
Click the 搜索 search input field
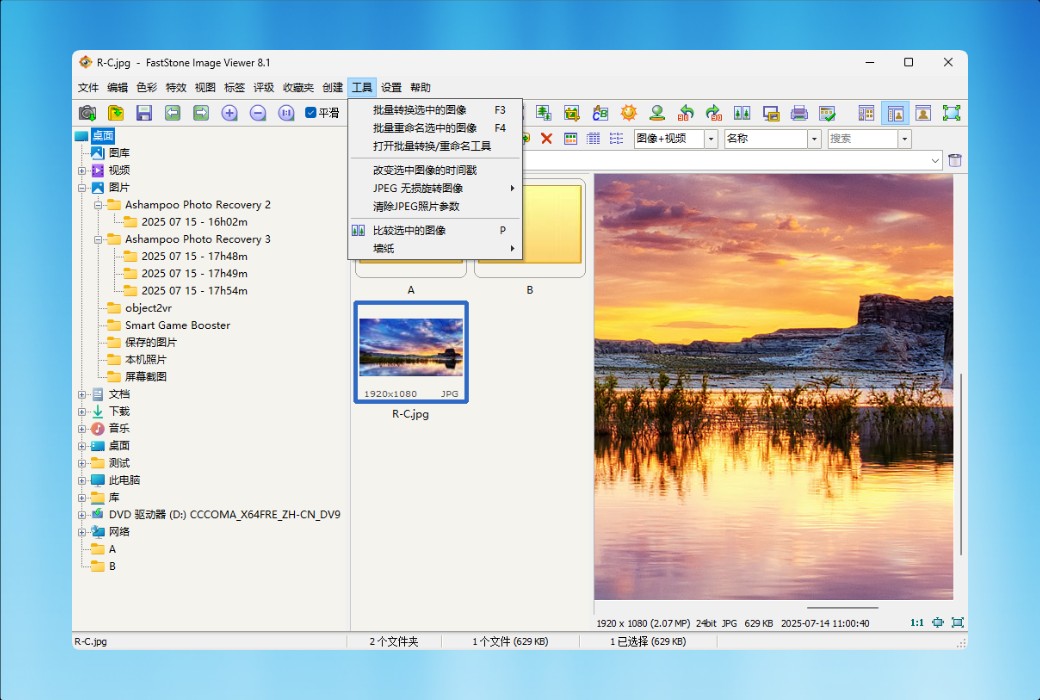coord(863,139)
